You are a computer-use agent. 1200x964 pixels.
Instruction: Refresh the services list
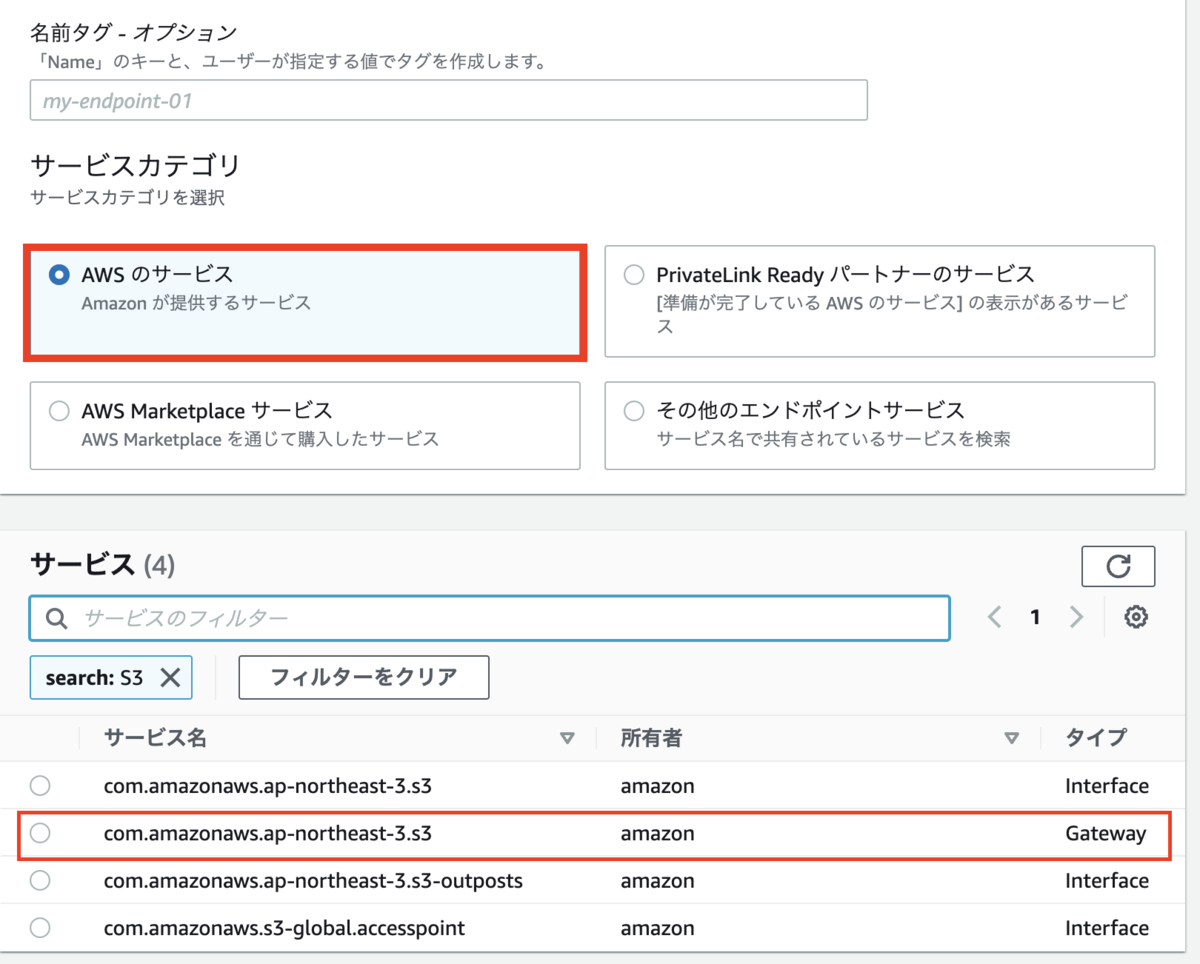click(x=1118, y=566)
